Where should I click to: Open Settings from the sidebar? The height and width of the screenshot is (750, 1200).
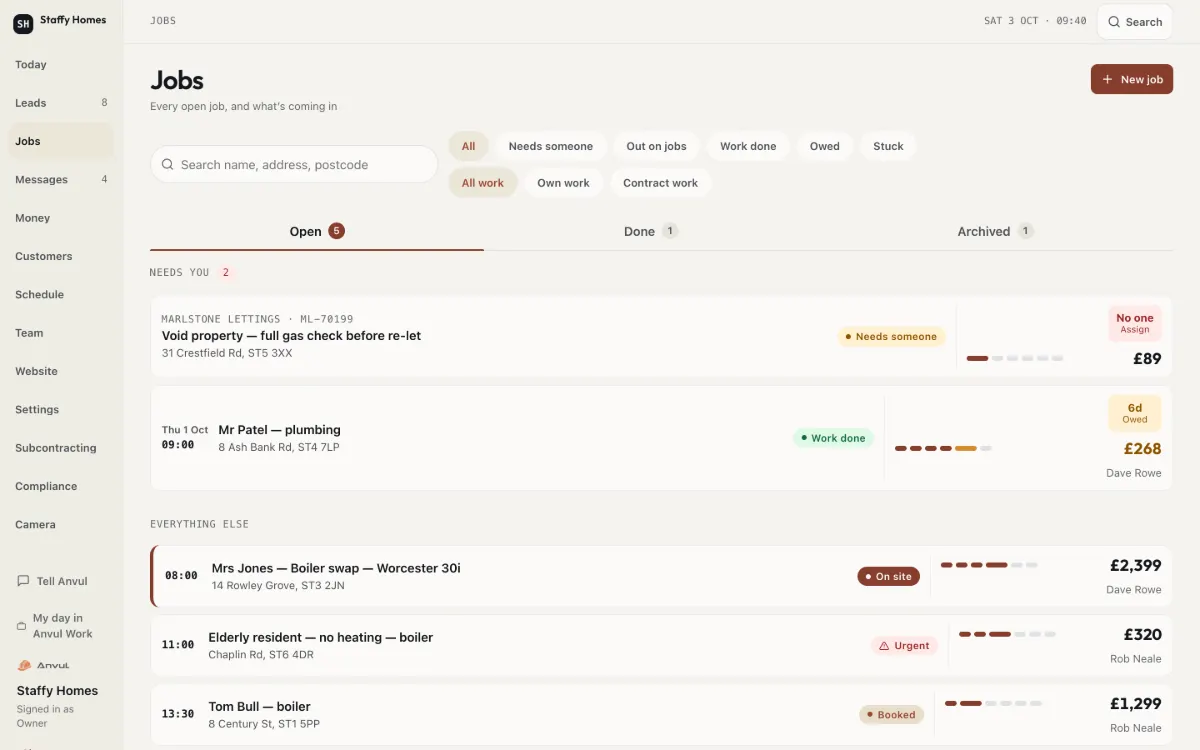click(61, 410)
